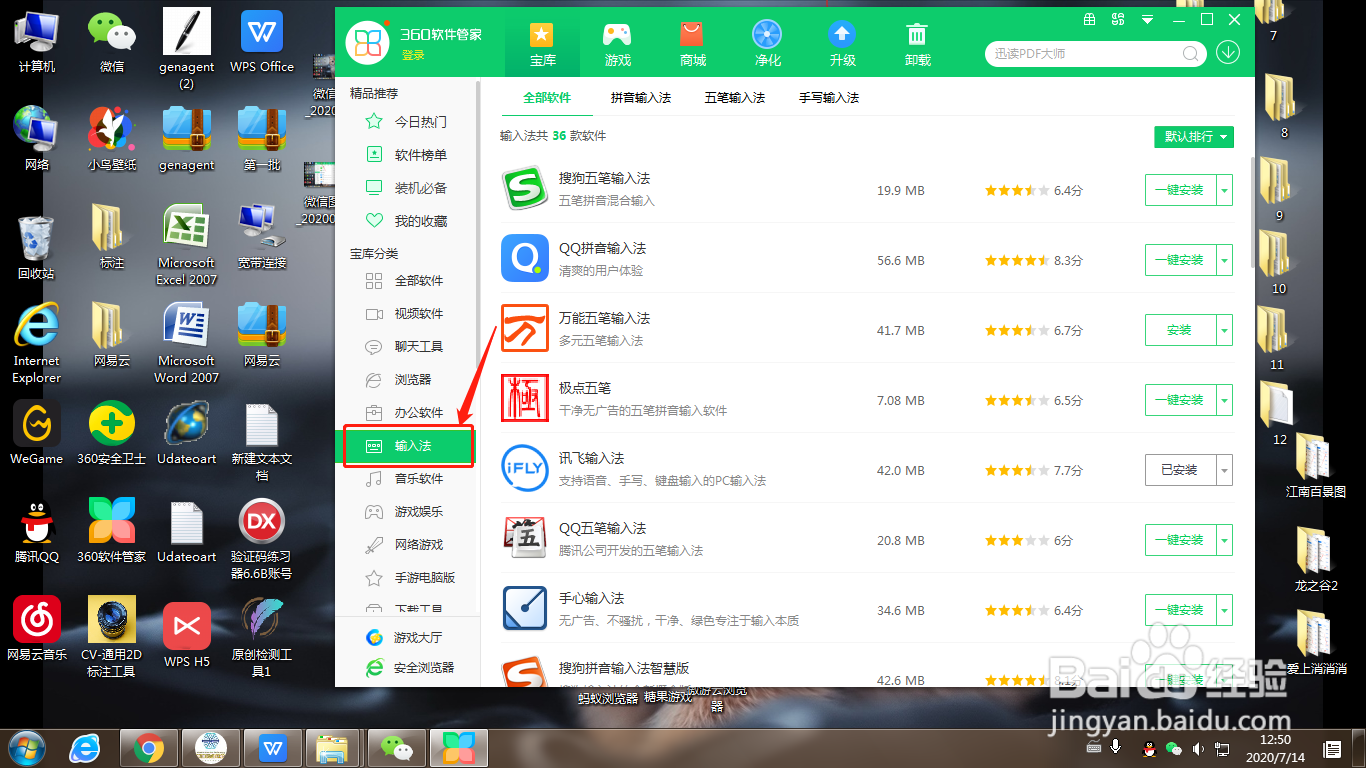Image resolution: width=1366 pixels, height=768 pixels.
Task: Click 一键安装 for QQ拼音输入法
Action: 1180,260
